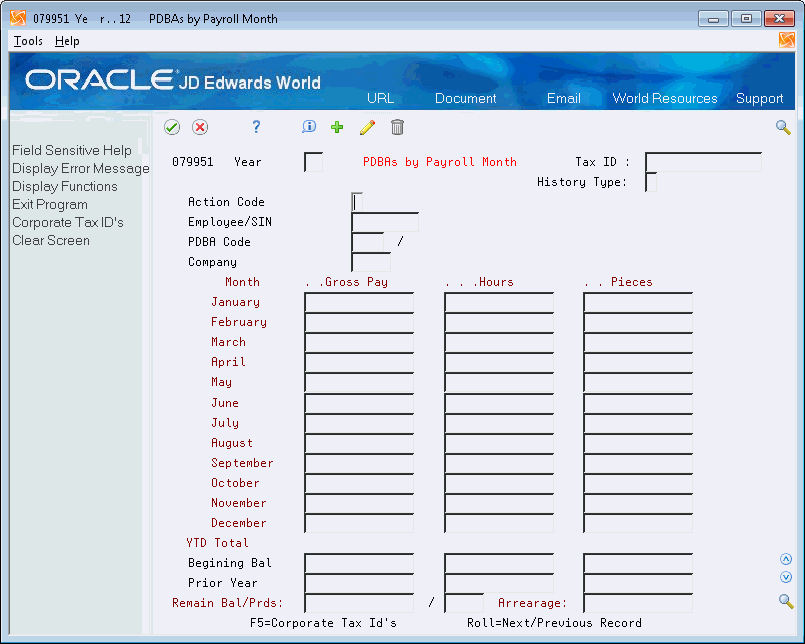This screenshot has width=805, height=644.
Task: Click the History Type input field
Action: (651, 182)
